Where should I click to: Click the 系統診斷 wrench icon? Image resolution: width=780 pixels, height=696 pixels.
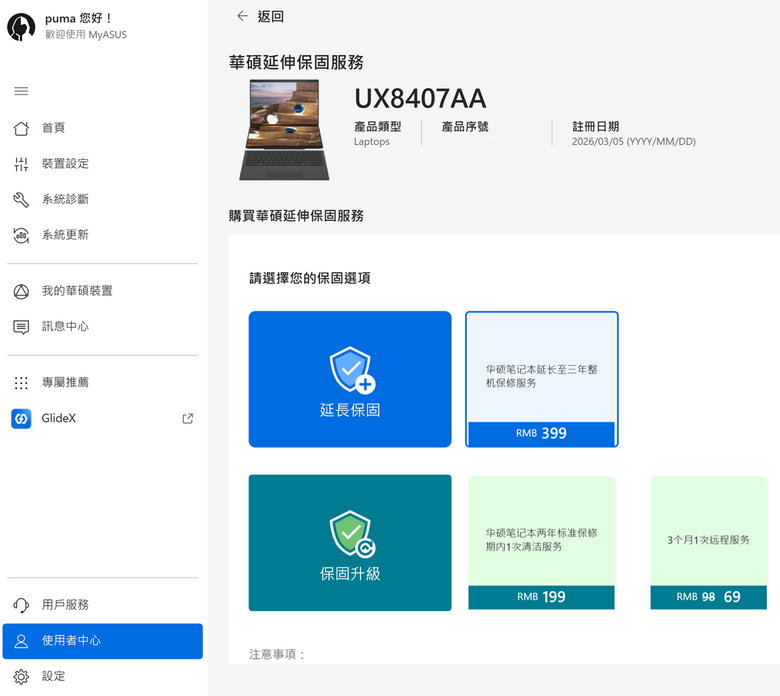coord(21,199)
